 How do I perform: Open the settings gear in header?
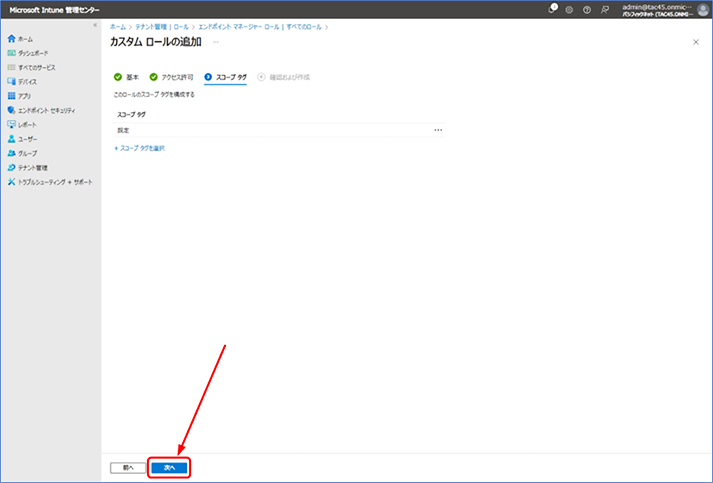click(x=569, y=10)
